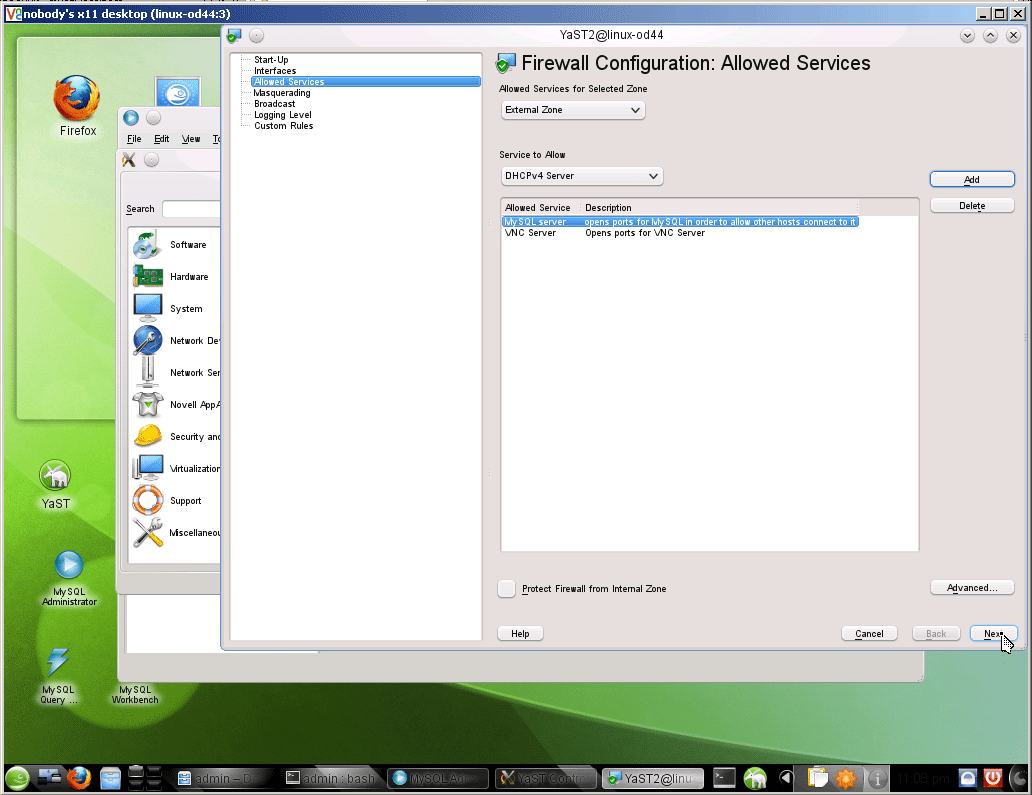Select Novell AppArmor category in YaST Control Center
The image size is (1032, 795).
[174, 405]
